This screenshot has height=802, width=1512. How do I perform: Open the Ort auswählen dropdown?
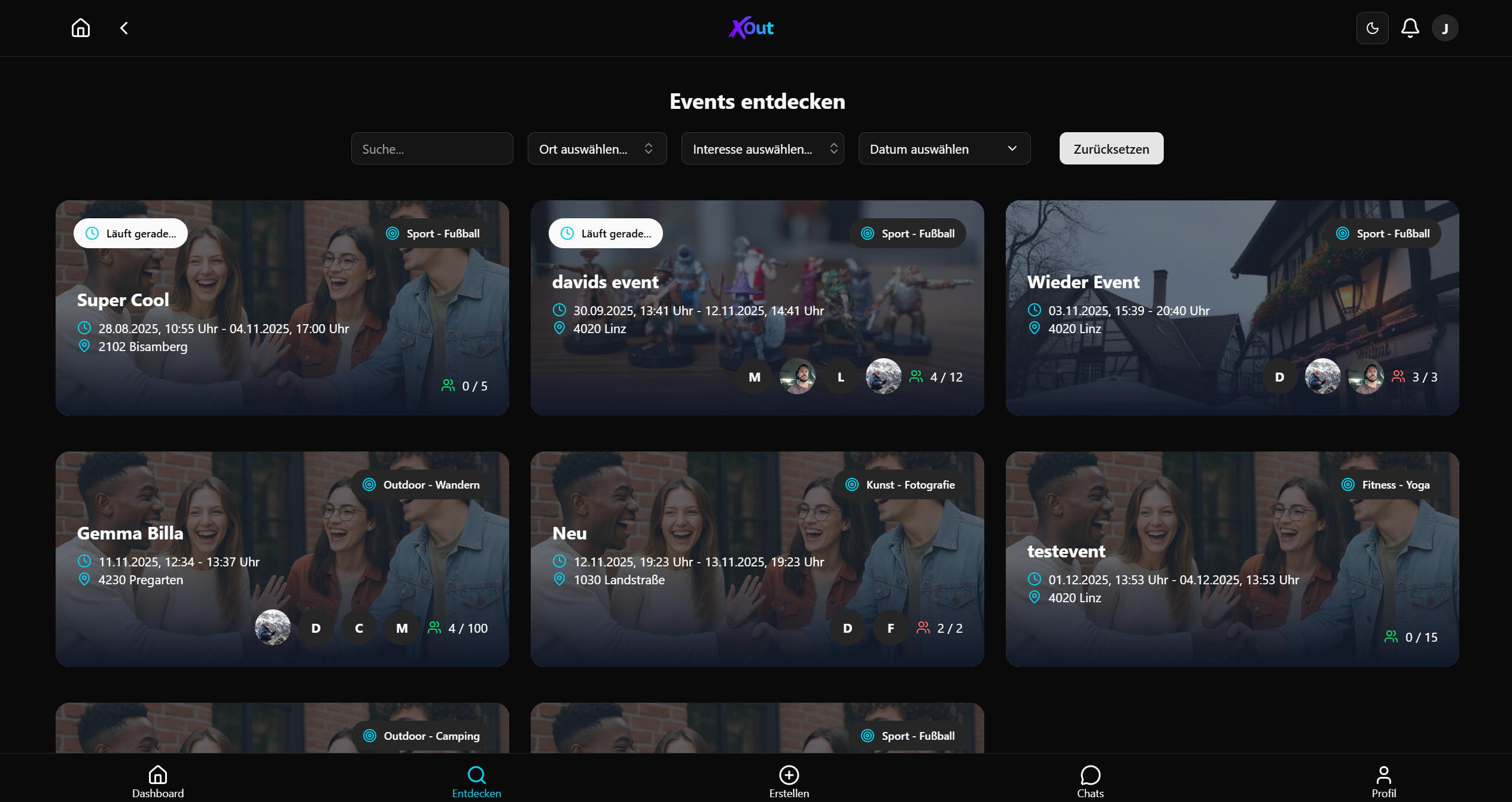coord(597,149)
